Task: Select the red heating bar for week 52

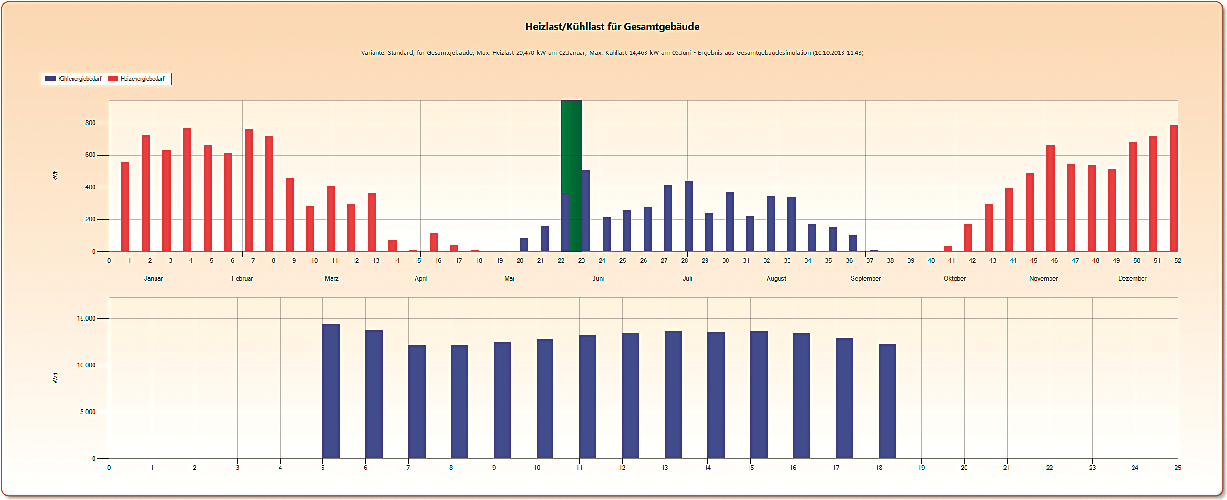Action: [1174, 188]
